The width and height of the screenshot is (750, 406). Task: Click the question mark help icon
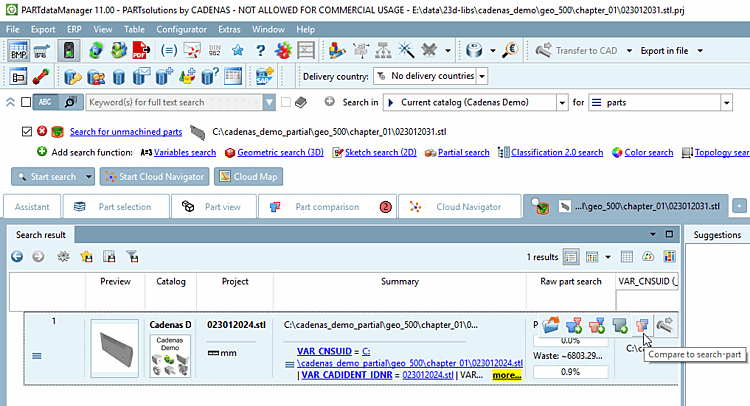(260, 50)
